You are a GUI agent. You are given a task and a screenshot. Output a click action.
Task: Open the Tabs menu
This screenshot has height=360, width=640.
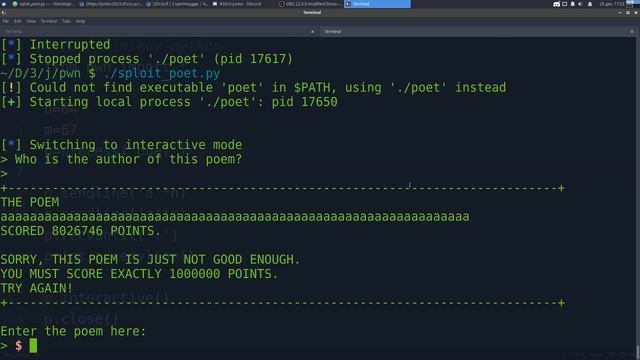tap(67, 21)
